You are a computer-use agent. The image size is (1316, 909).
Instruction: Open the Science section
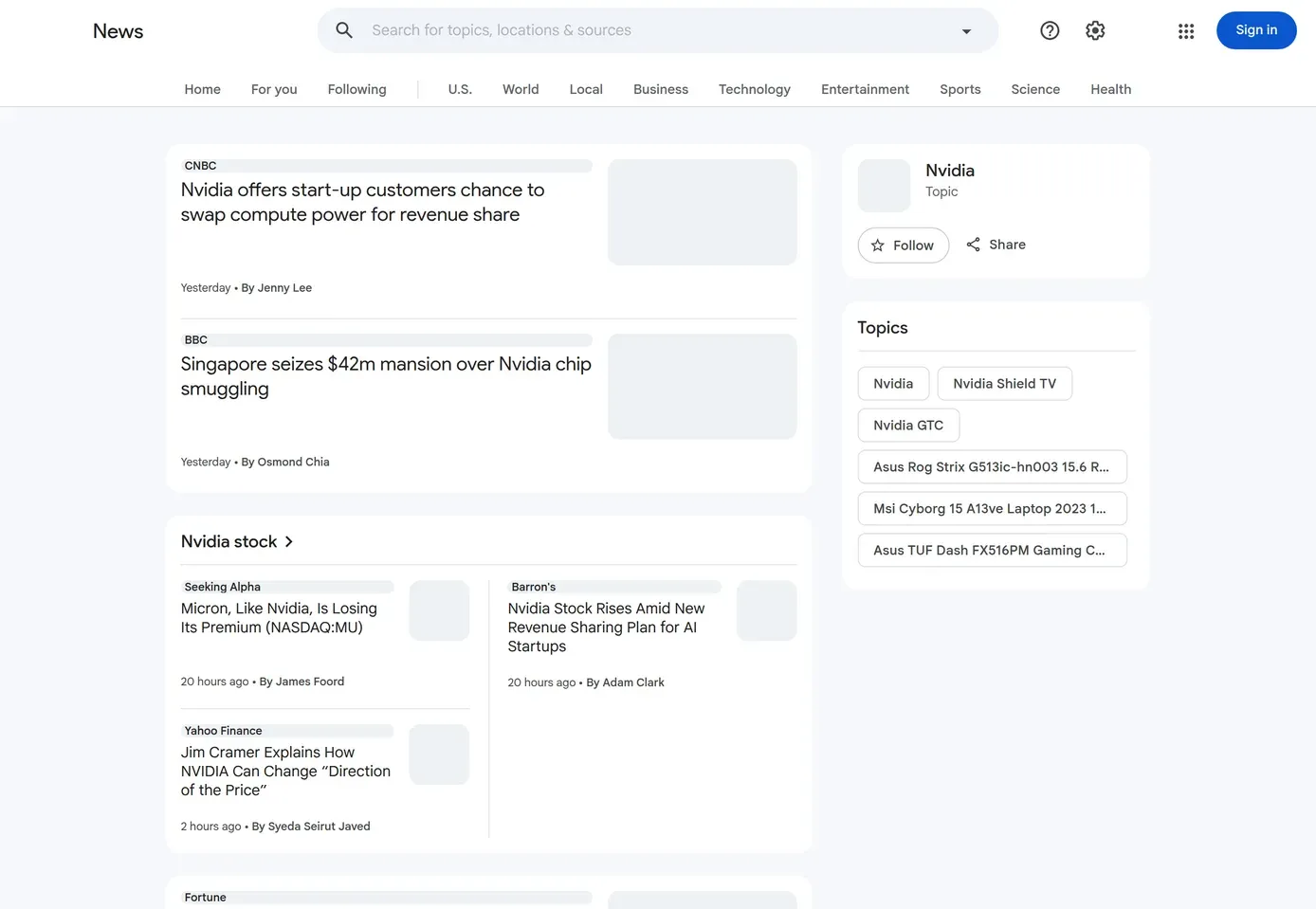tap(1035, 89)
